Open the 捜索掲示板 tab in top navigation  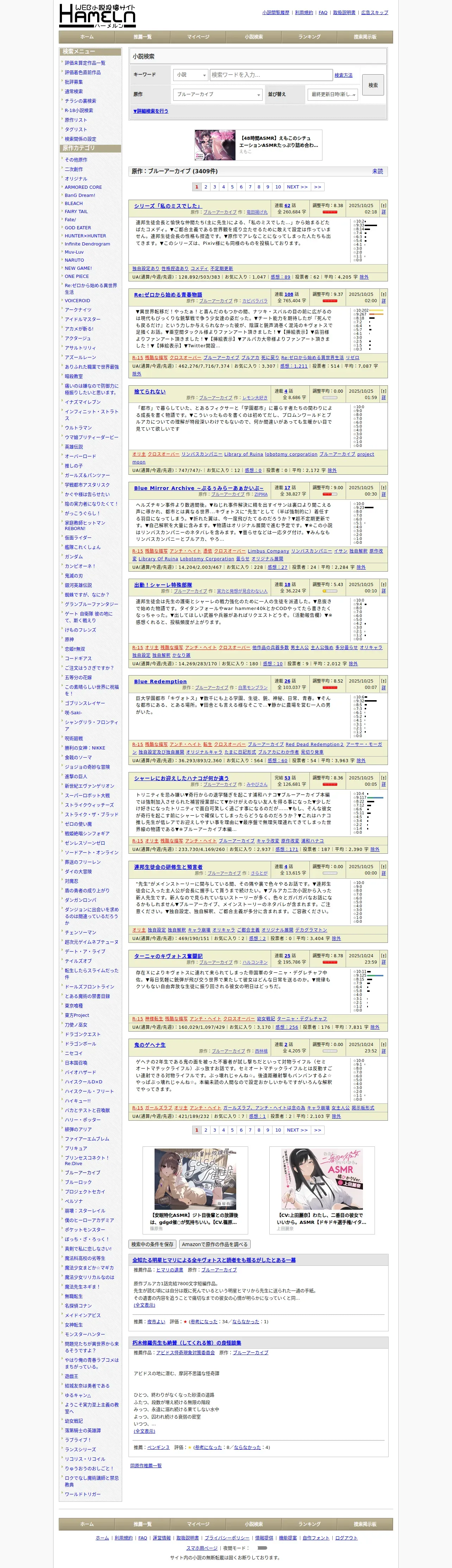(x=365, y=37)
